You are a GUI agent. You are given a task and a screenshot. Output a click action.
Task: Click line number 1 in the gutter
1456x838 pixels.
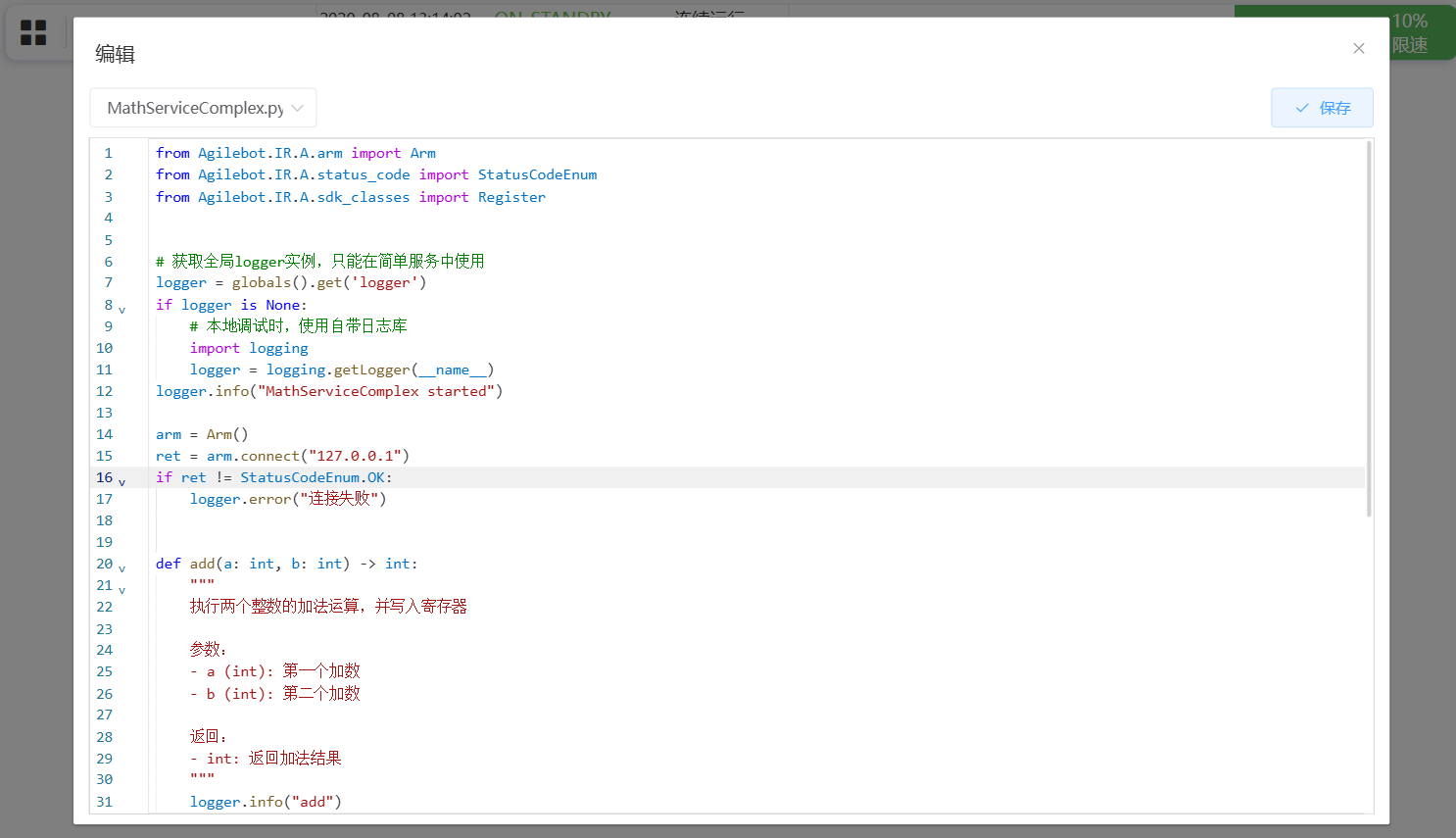pyautogui.click(x=109, y=153)
